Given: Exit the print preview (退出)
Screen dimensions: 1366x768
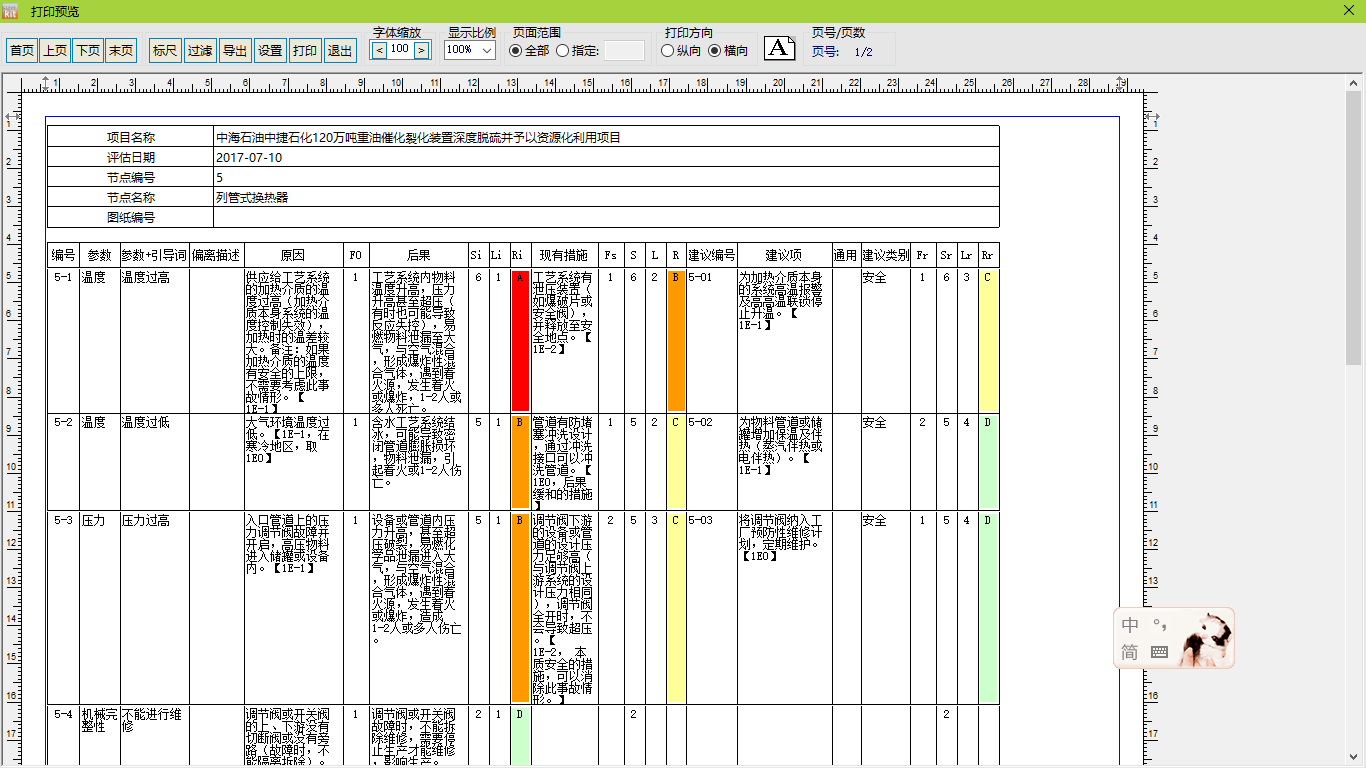Looking at the screenshot, I should point(340,50).
